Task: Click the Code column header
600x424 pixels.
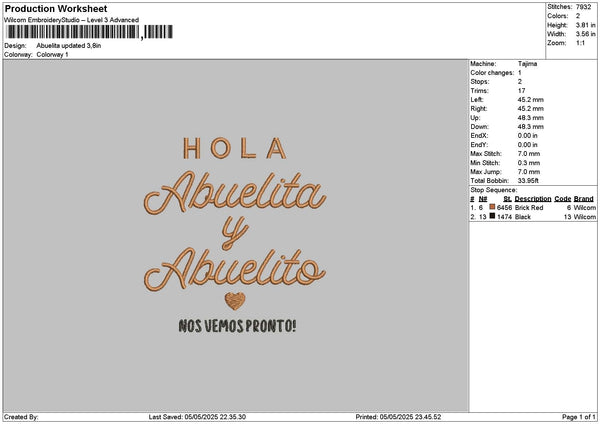Action: (x=562, y=198)
